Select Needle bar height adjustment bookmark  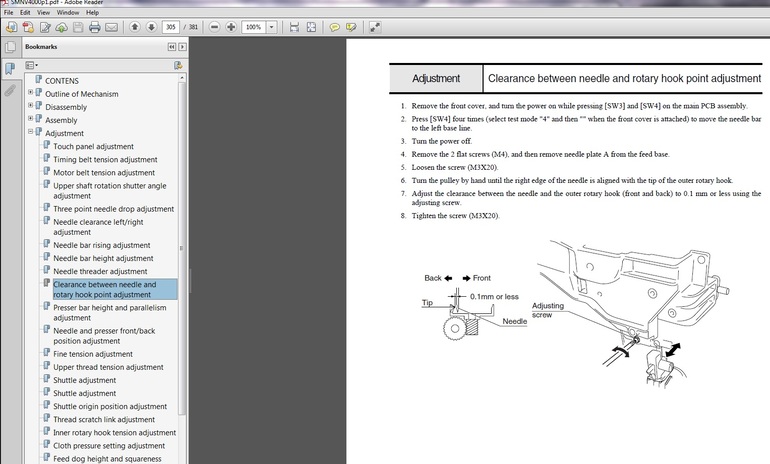pos(103,258)
